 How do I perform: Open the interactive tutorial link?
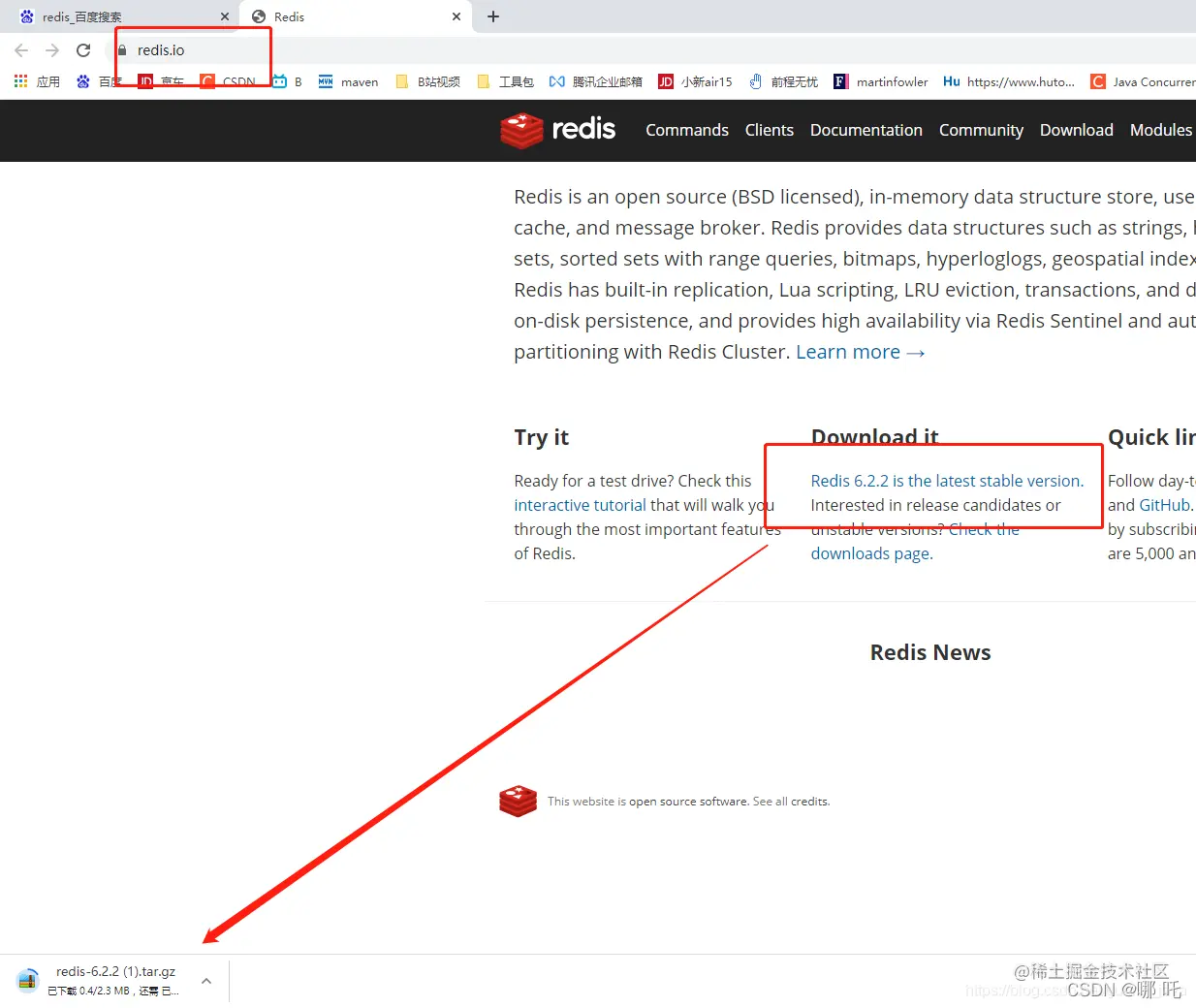point(580,505)
